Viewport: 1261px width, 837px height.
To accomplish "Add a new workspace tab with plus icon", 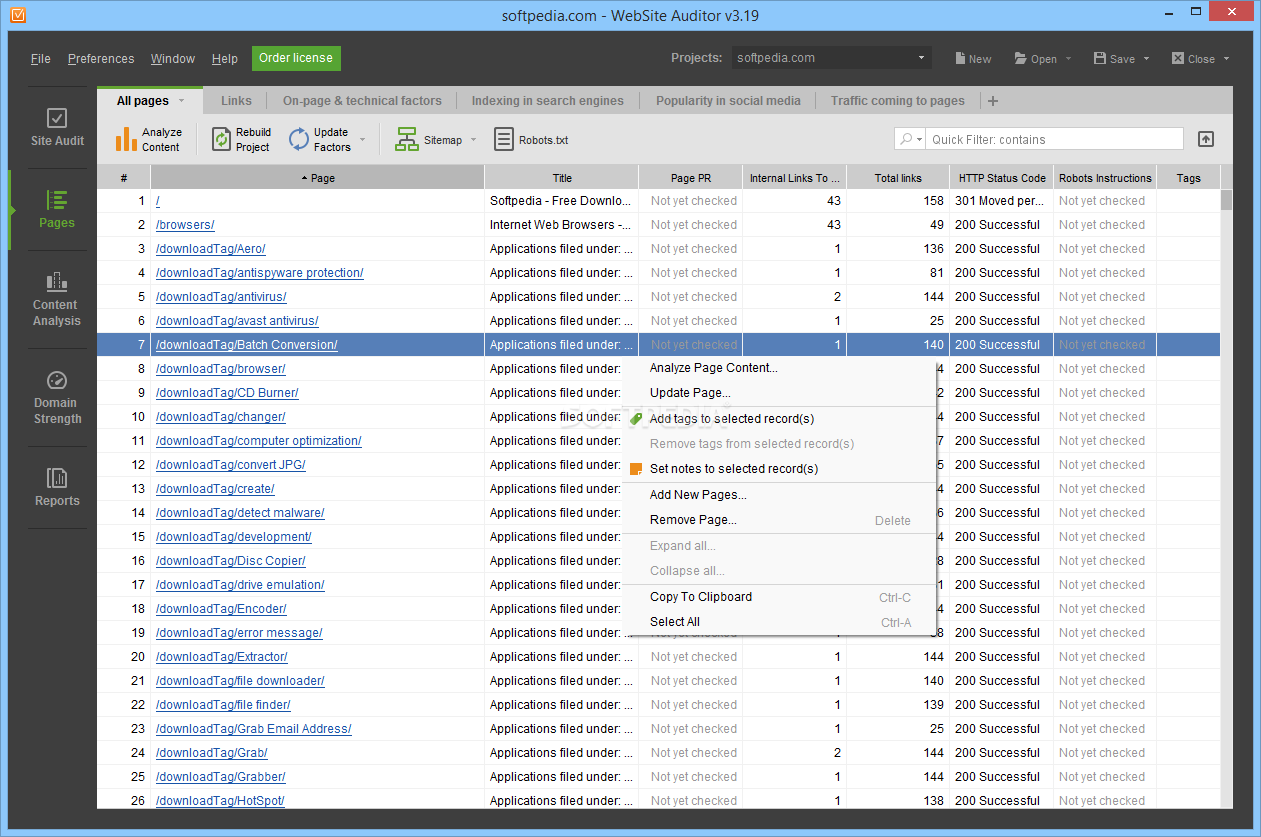I will coord(992,101).
